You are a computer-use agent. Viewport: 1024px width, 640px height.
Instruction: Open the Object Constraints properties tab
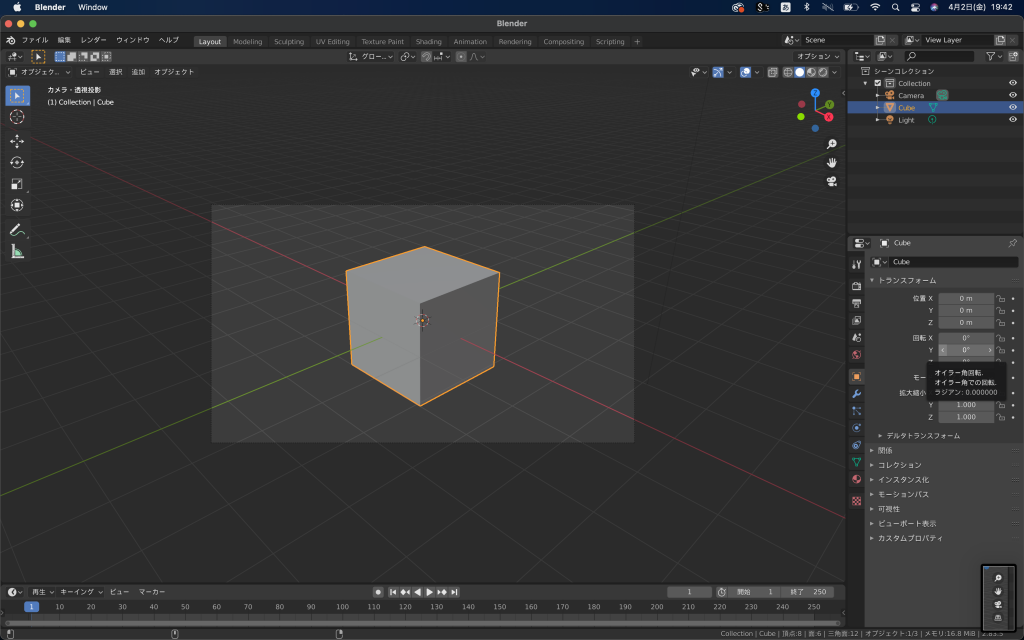[856, 445]
